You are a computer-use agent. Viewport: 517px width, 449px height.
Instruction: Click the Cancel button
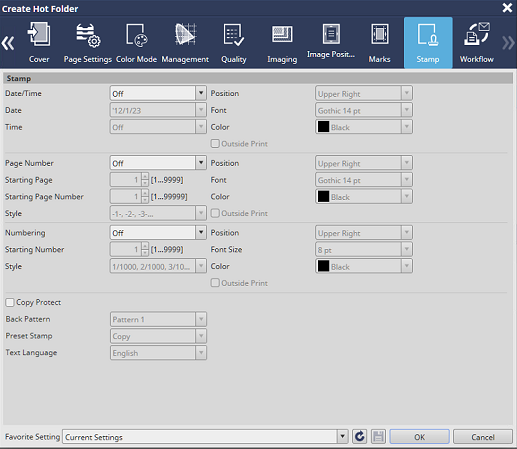(483, 437)
